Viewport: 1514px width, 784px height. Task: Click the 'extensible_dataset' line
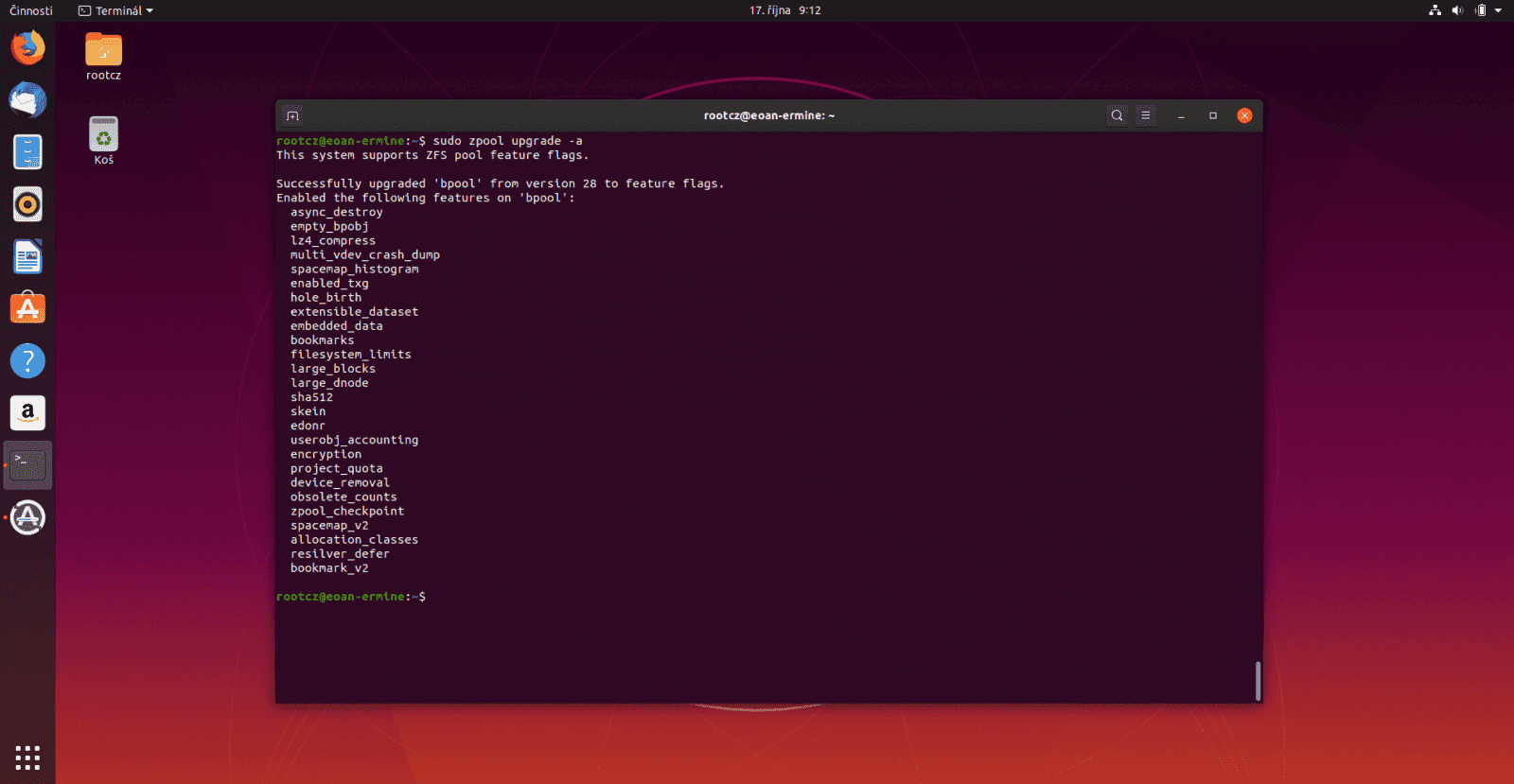click(x=355, y=311)
